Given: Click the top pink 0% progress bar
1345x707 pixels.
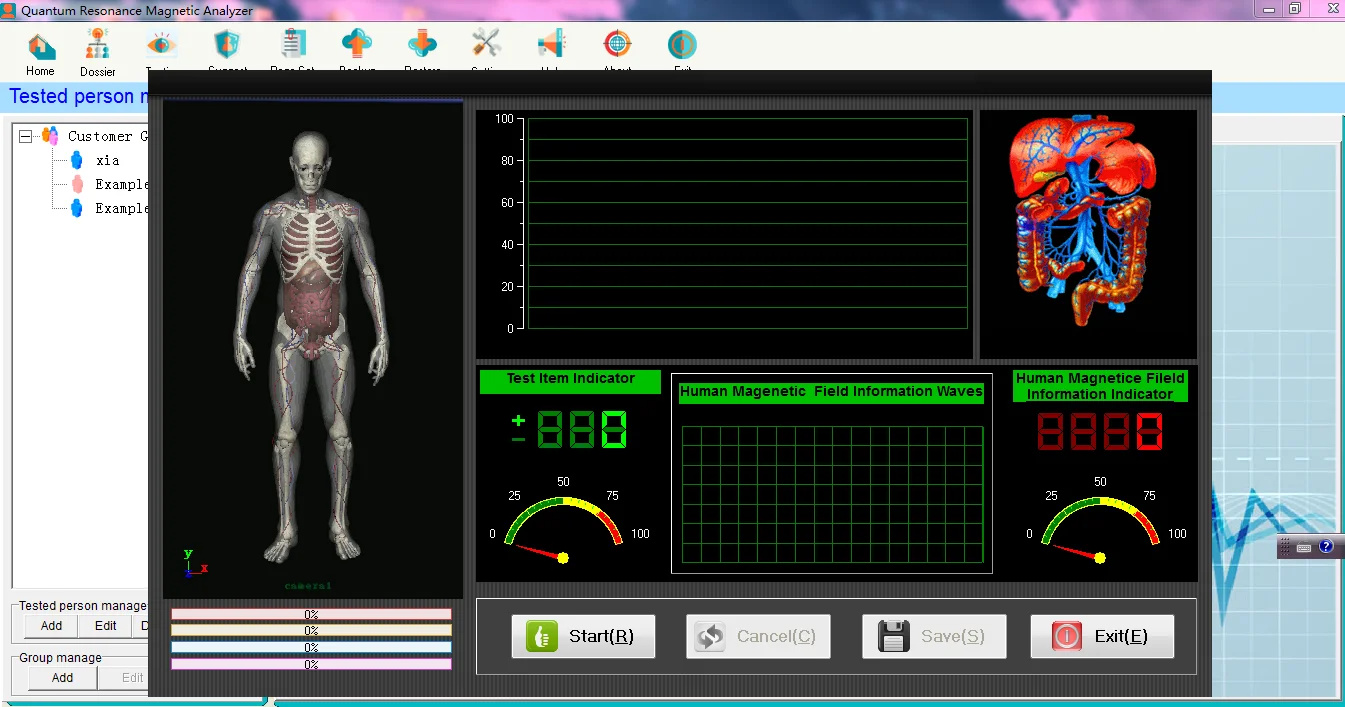Looking at the screenshot, I should pos(311,614).
